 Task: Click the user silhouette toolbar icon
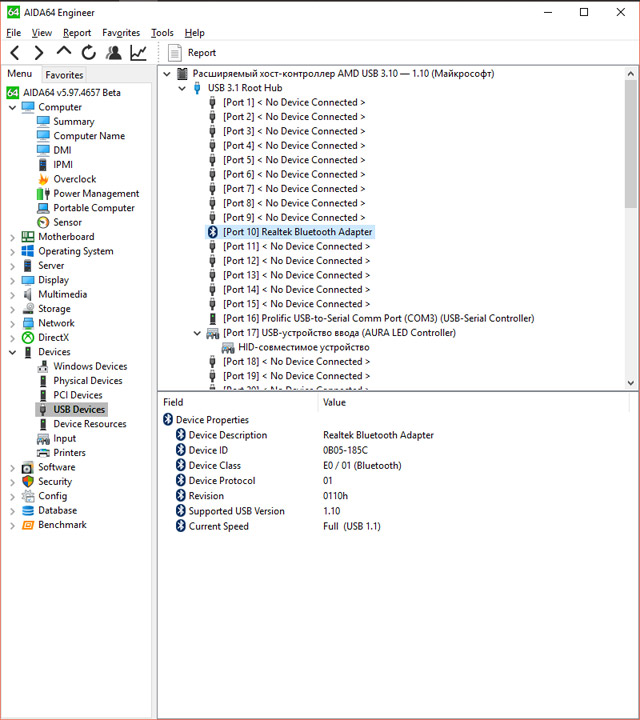(113, 53)
